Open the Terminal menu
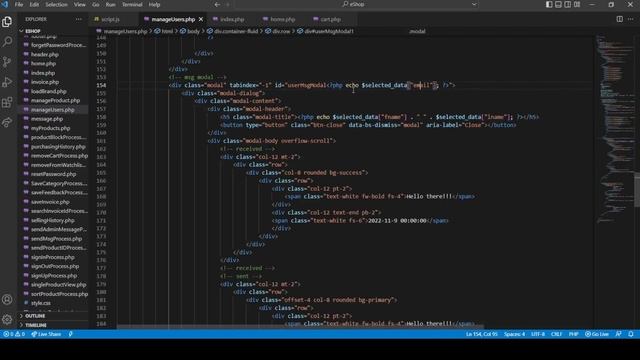 pos(132,4)
